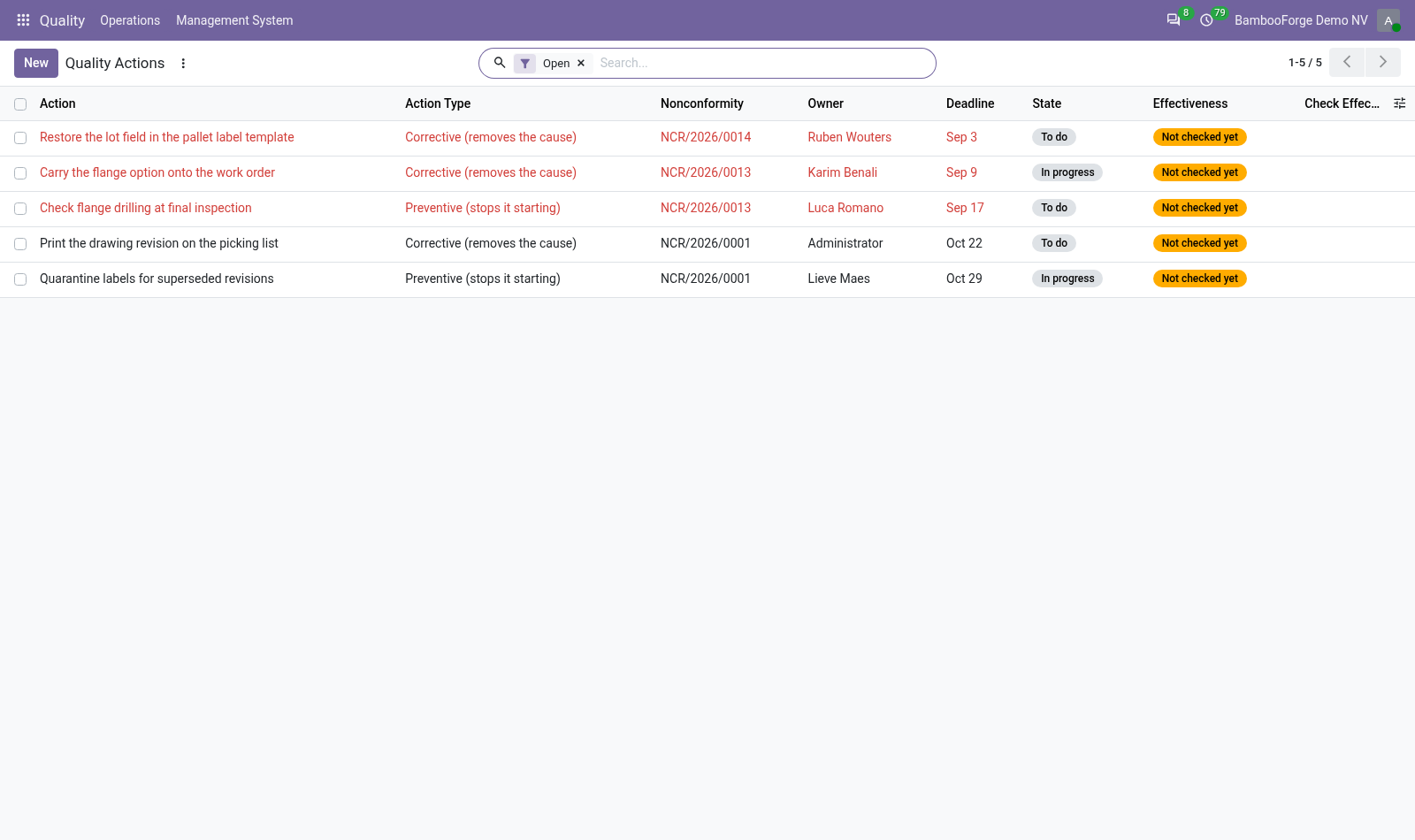Open the Quality Actions kebab actions menu

coord(183,63)
